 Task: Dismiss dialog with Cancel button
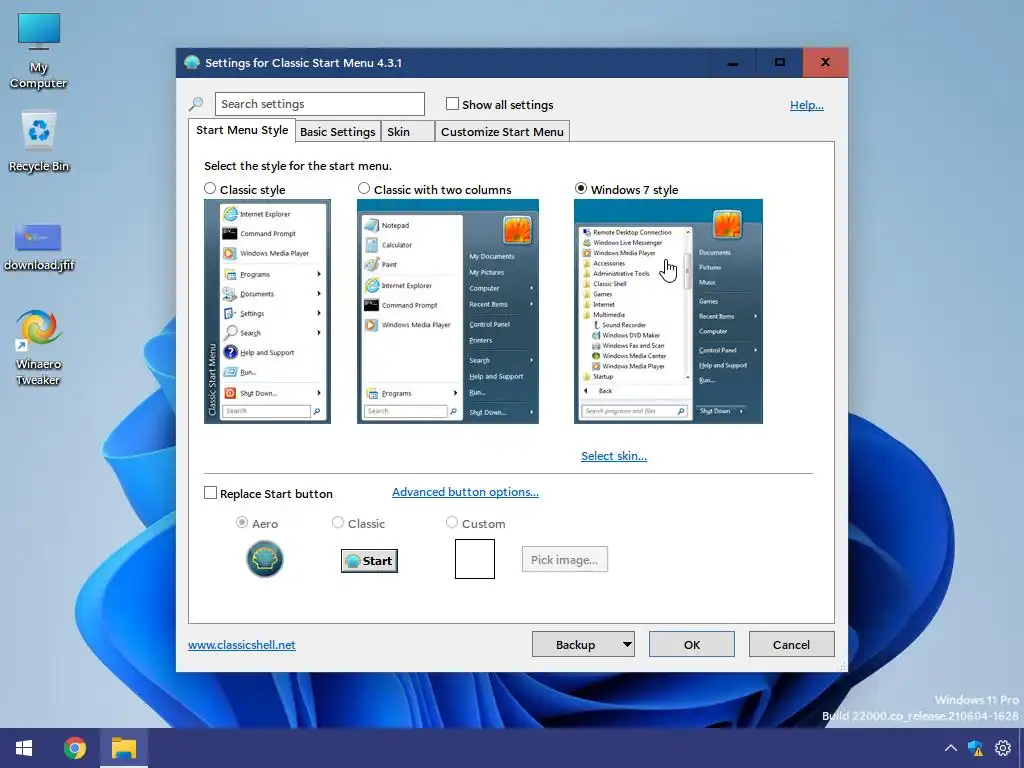click(x=792, y=645)
